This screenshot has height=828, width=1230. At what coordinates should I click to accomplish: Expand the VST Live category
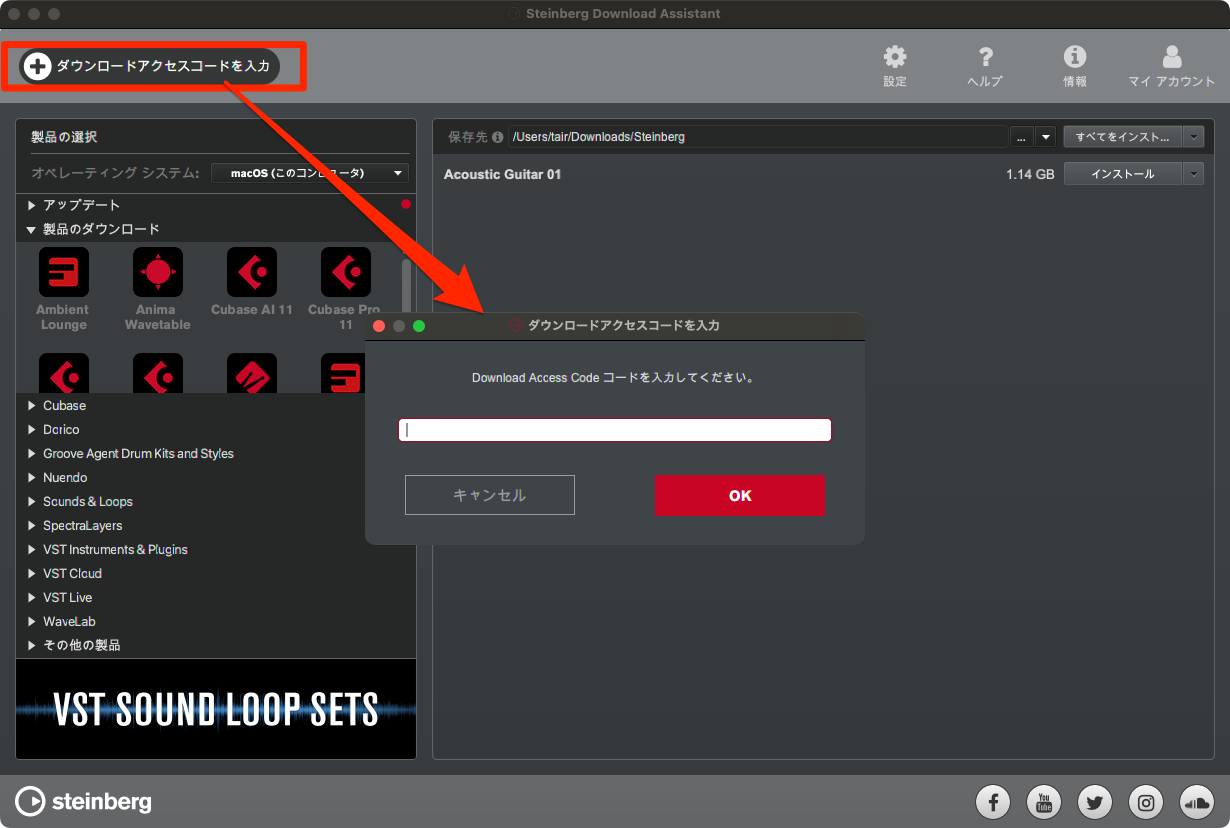32,598
